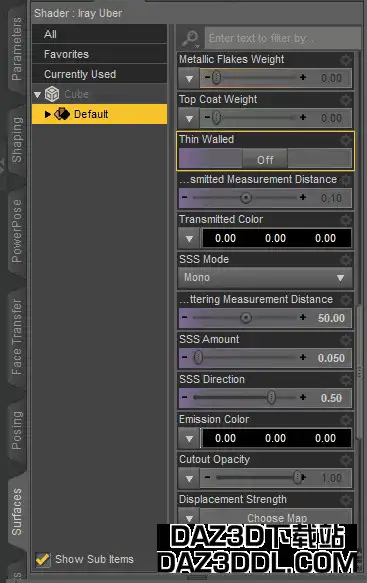The height and width of the screenshot is (583, 367).
Task: Open gear settings for Top Coat Weight
Action: [x=346, y=100]
